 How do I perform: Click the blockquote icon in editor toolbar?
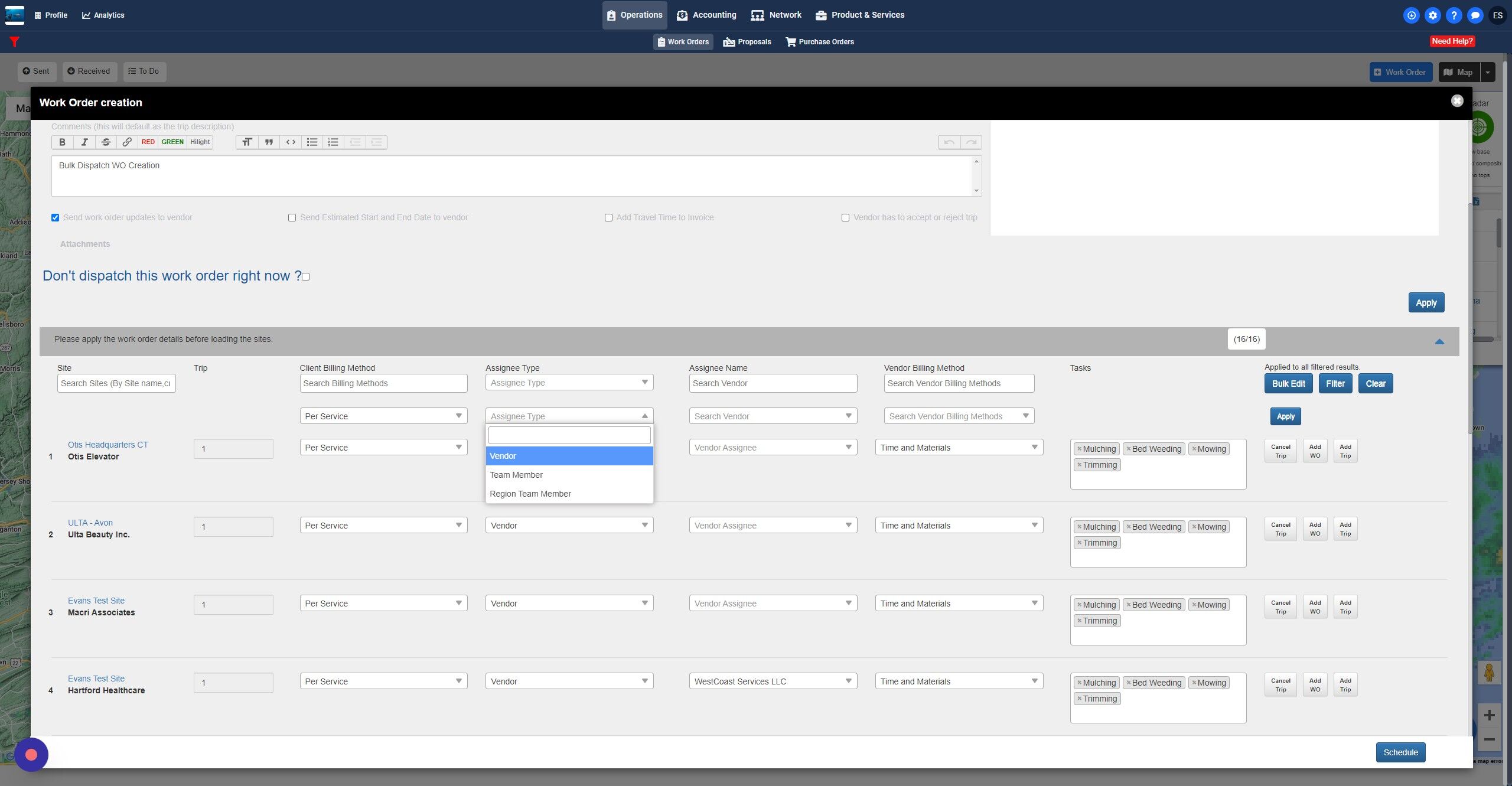(269, 142)
